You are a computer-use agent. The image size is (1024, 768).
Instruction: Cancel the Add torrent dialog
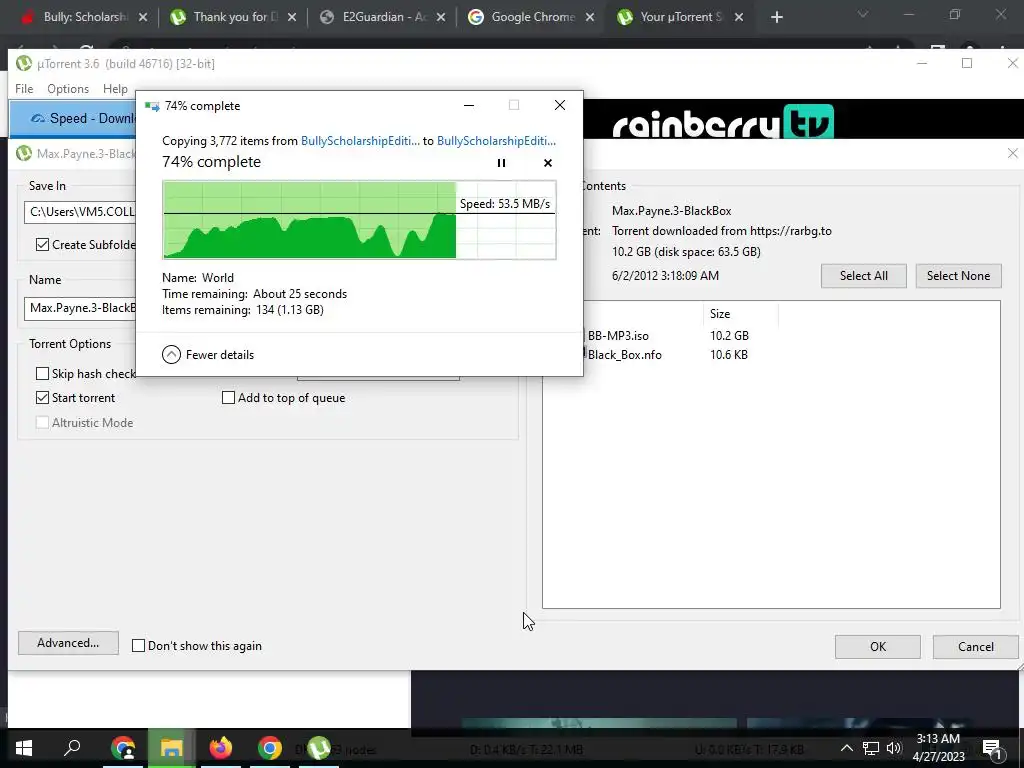click(x=976, y=647)
